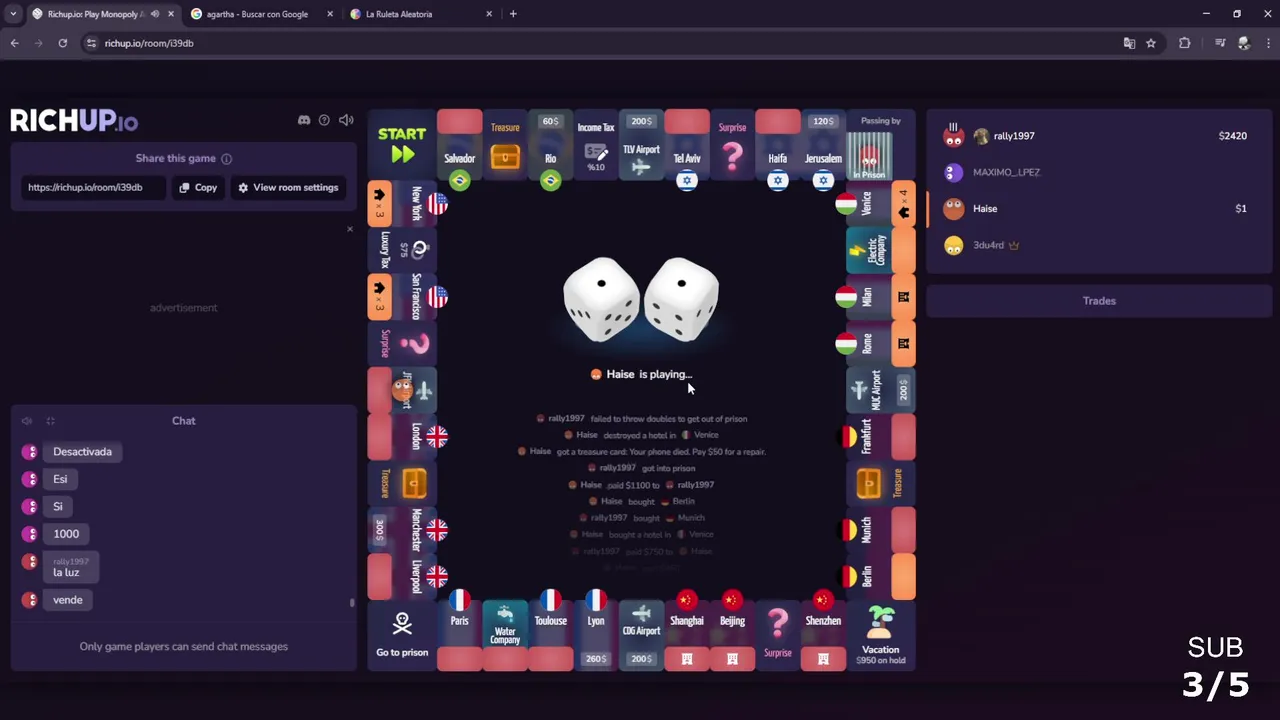Click the Trades panel header
The width and height of the screenshot is (1280, 720).
pyautogui.click(x=1098, y=301)
